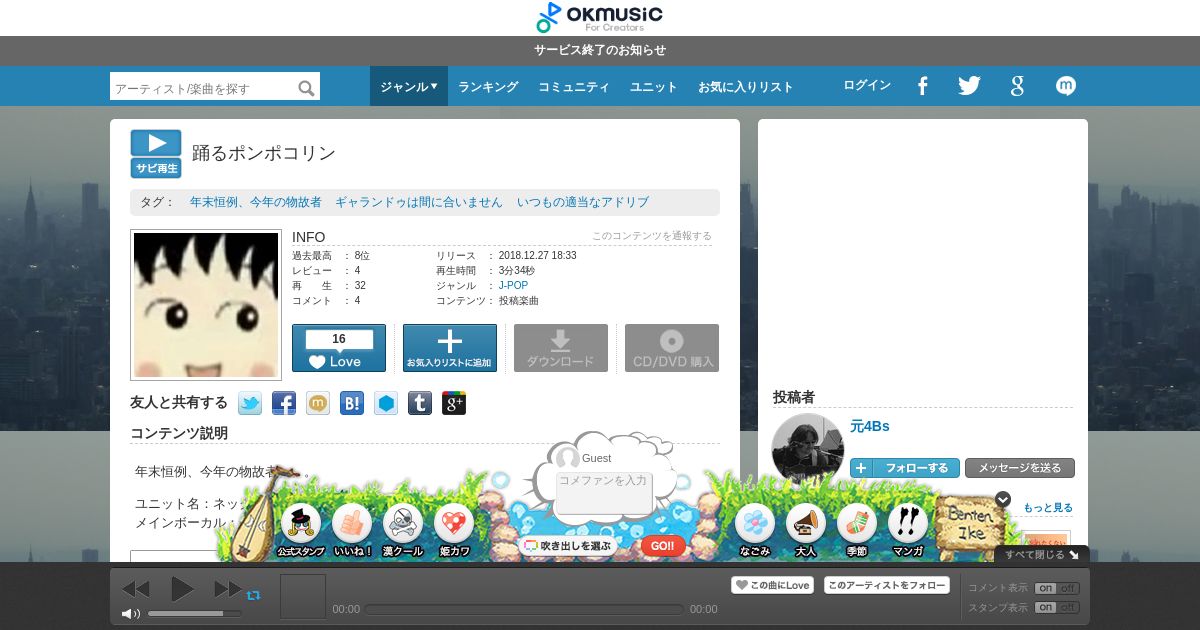The width and height of the screenshot is (1200, 630).
Task: Click the OKMusic logo
Action: [599, 17]
